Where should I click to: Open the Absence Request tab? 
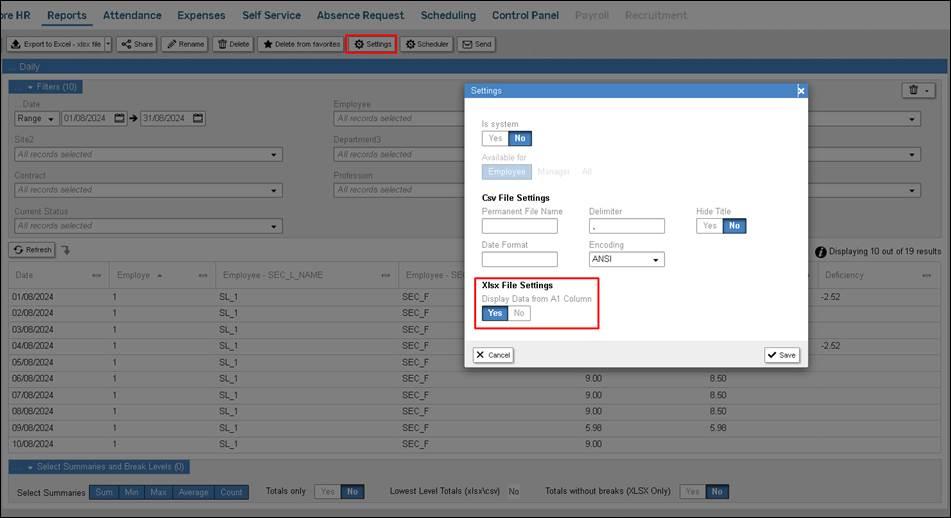click(360, 15)
